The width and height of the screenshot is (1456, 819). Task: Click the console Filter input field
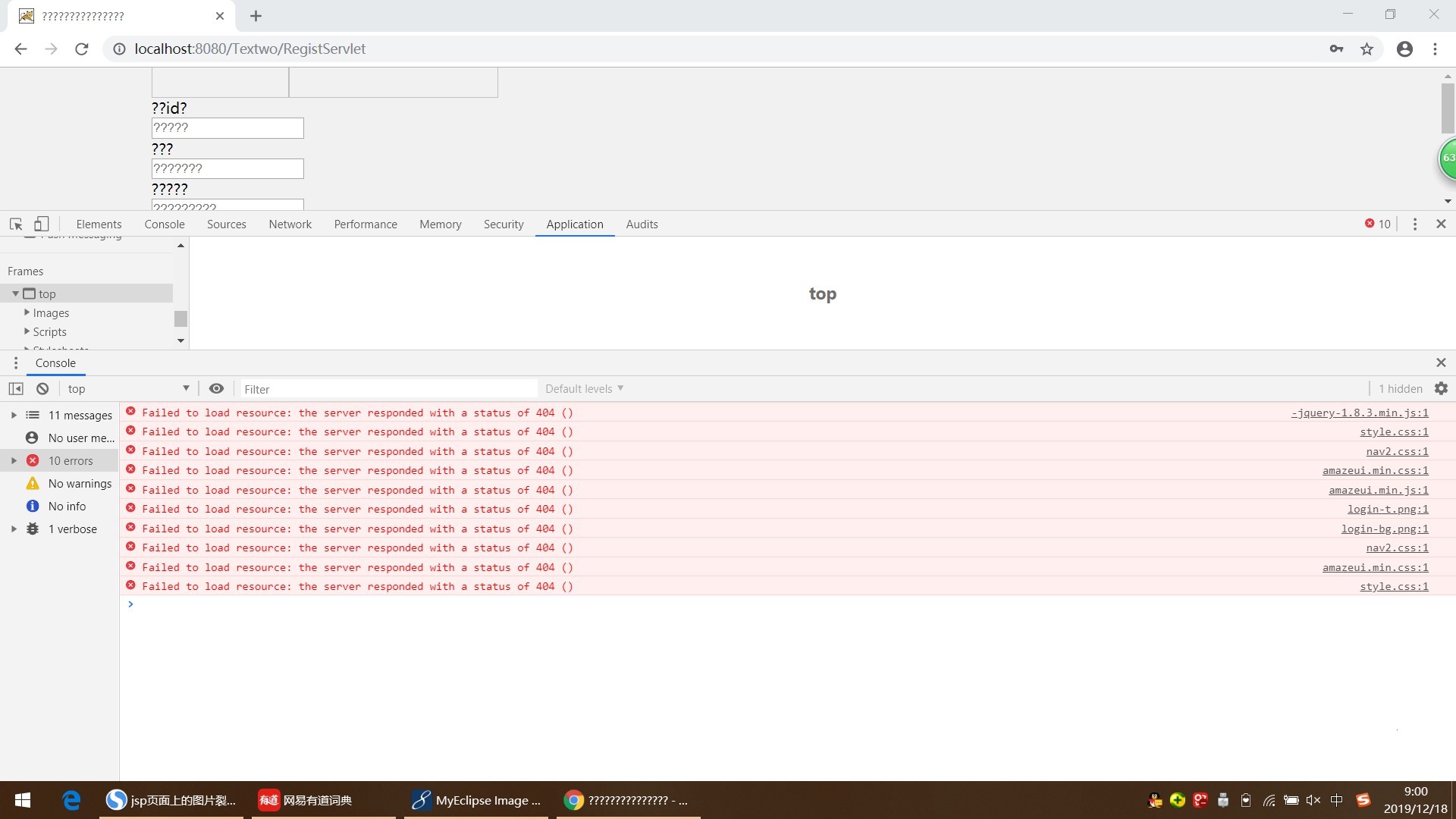pyautogui.click(x=387, y=390)
